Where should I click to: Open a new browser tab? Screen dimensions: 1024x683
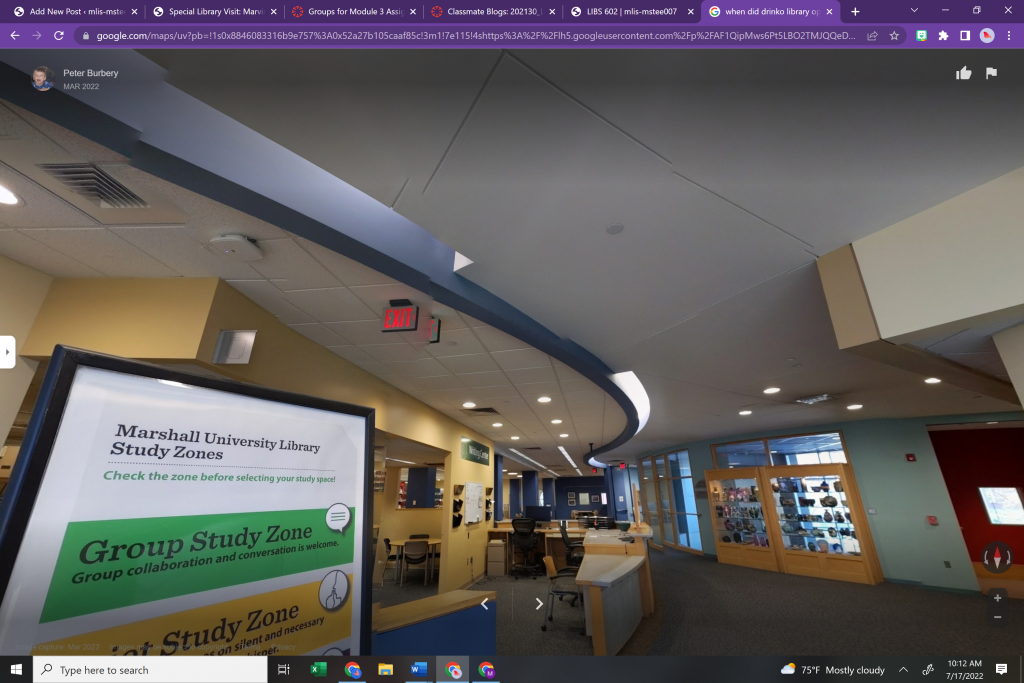pyautogui.click(x=855, y=12)
